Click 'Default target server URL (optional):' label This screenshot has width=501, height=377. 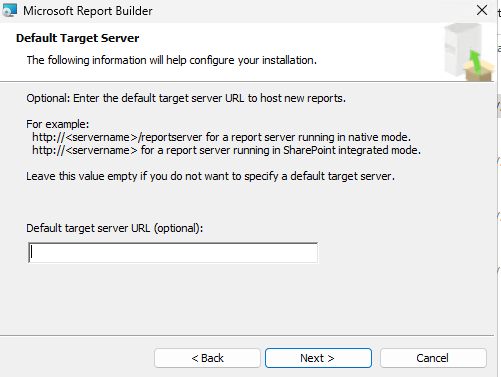(114, 228)
